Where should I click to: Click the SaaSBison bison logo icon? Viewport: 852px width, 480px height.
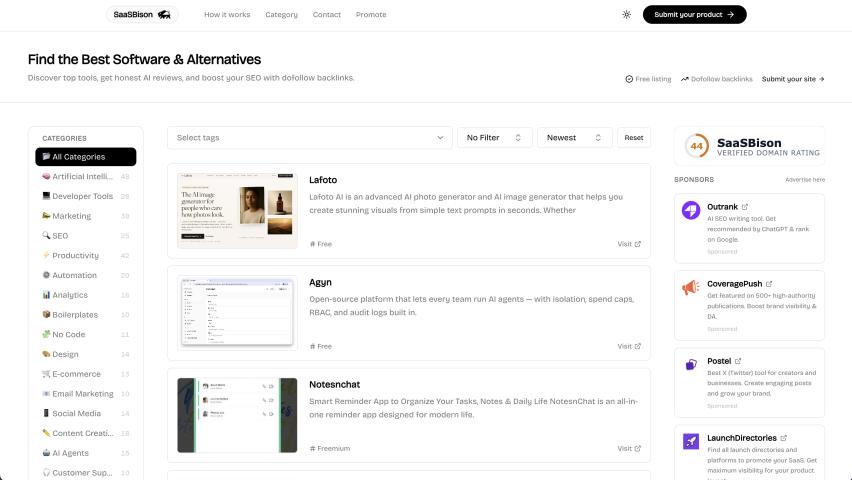pos(164,15)
